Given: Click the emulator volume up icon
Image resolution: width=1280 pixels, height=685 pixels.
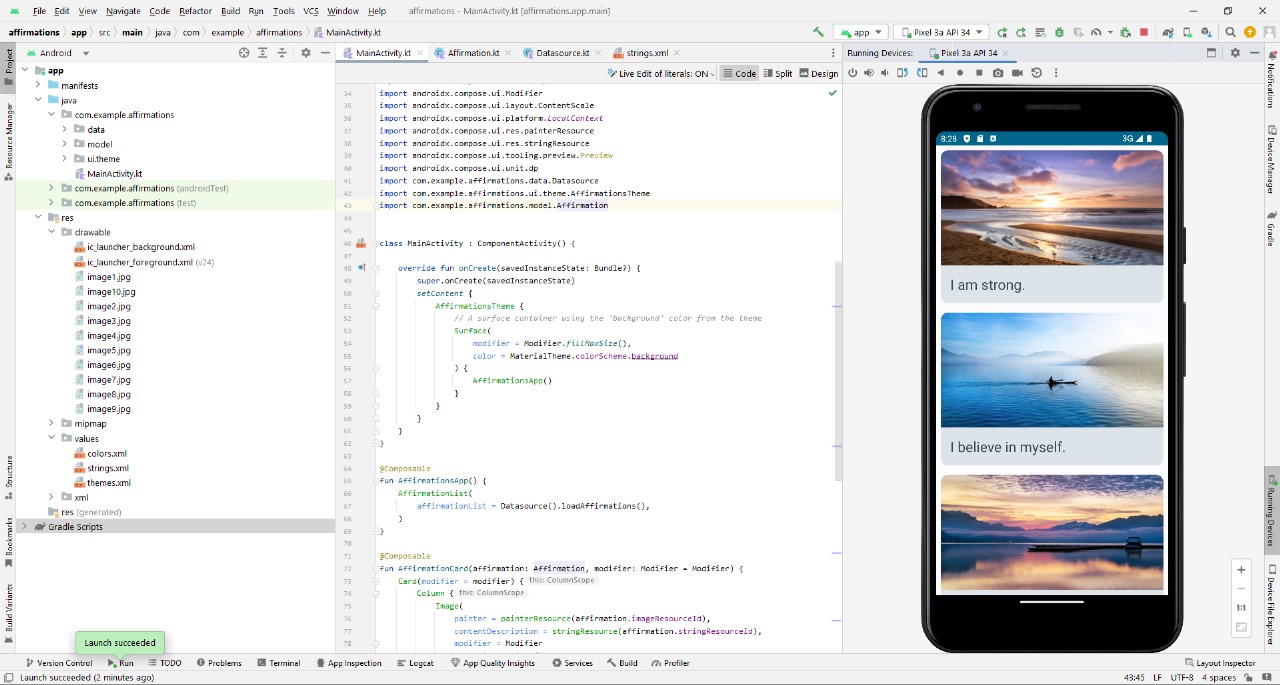Looking at the screenshot, I should pyautogui.click(x=869, y=73).
